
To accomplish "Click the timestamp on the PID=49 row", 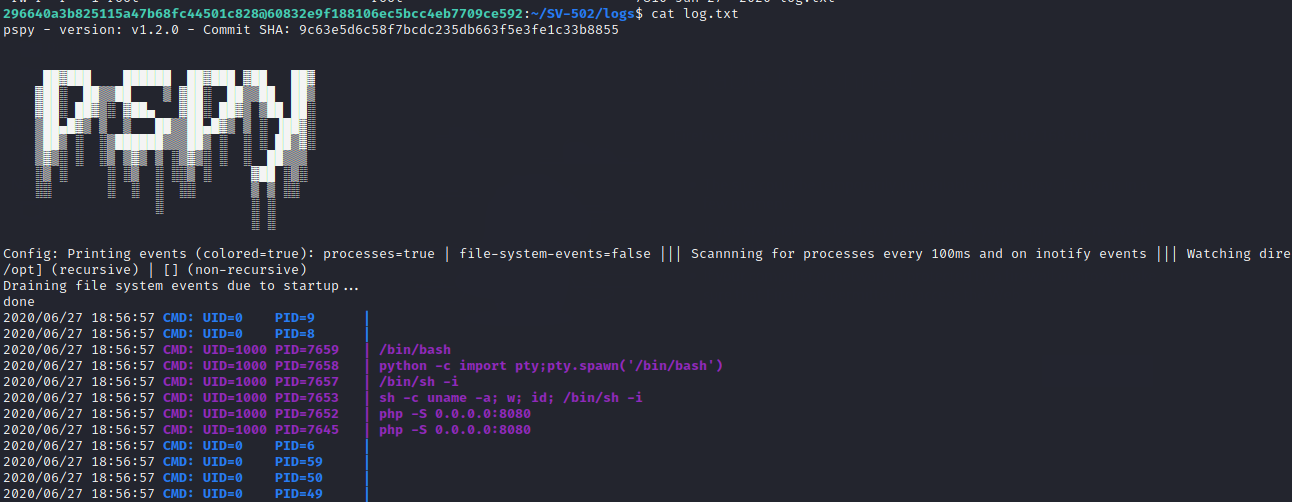I will click(79, 494).
